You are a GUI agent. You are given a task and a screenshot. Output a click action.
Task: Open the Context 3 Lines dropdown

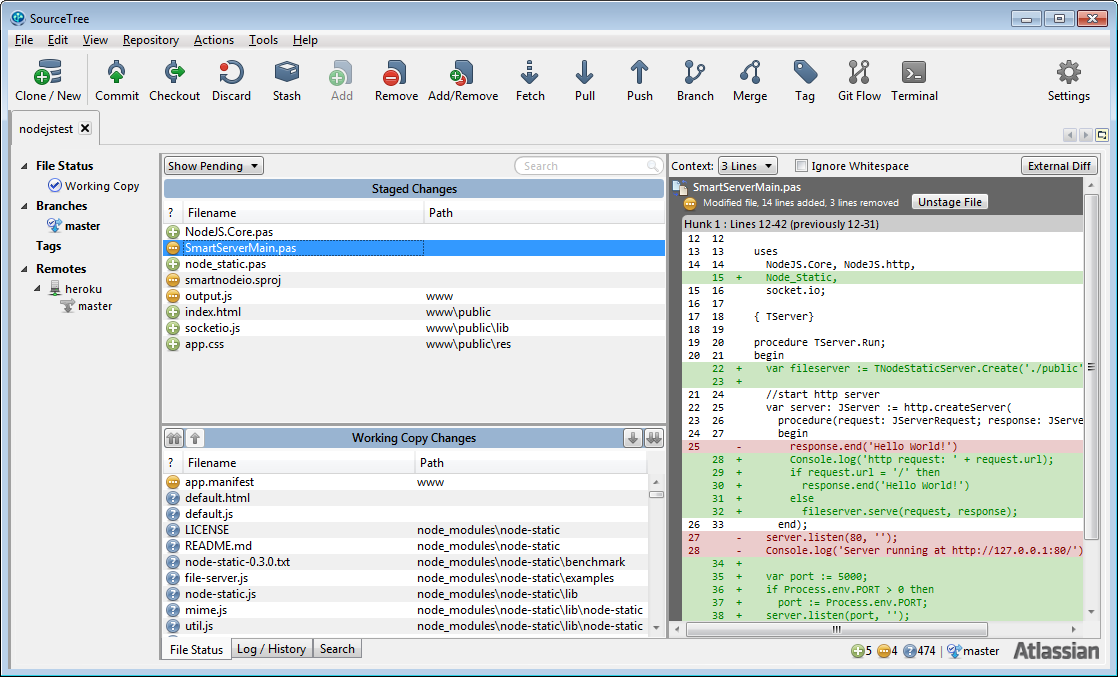[747, 166]
